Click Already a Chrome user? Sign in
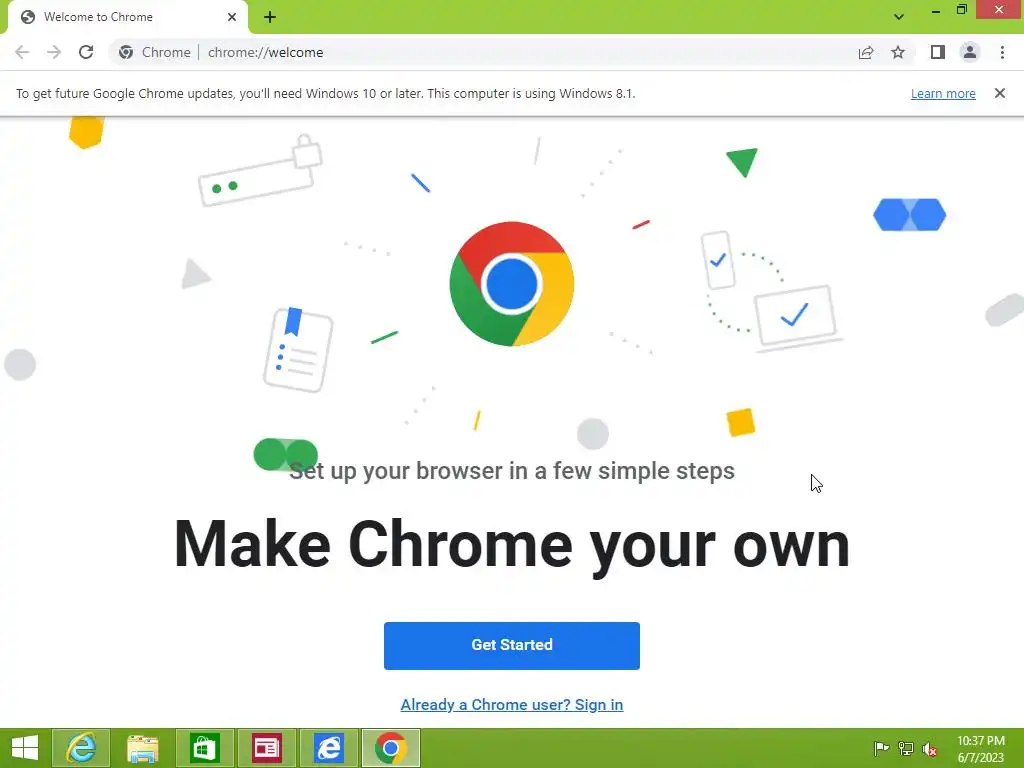The image size is (1024, 768). (x=512, y=705)
